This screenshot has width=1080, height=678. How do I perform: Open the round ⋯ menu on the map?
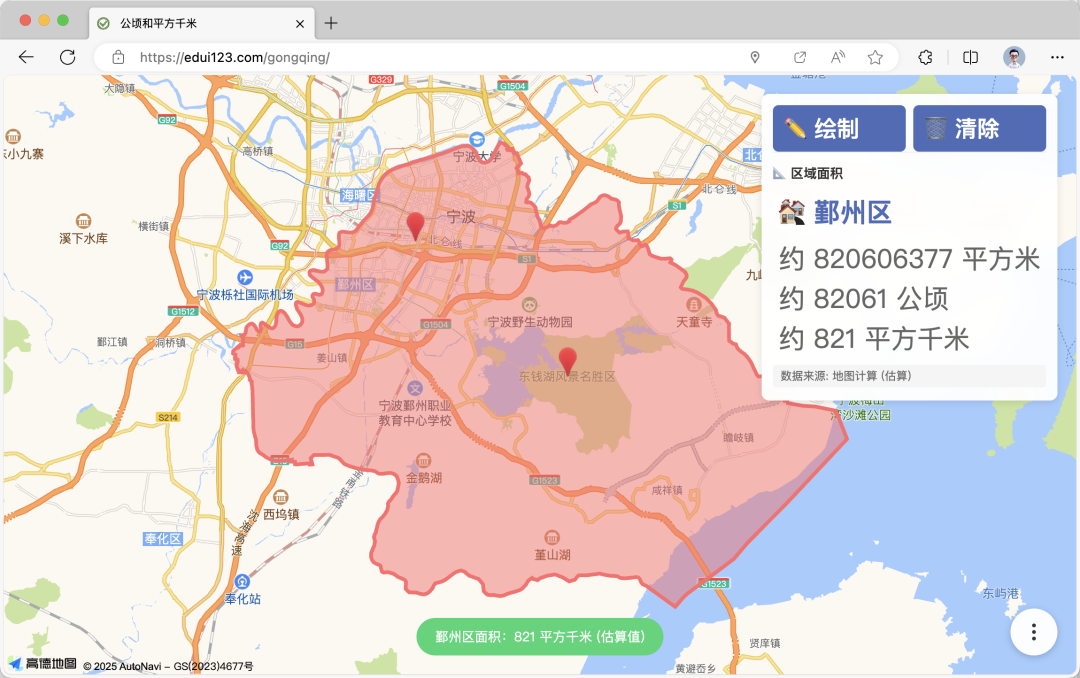1032,632
